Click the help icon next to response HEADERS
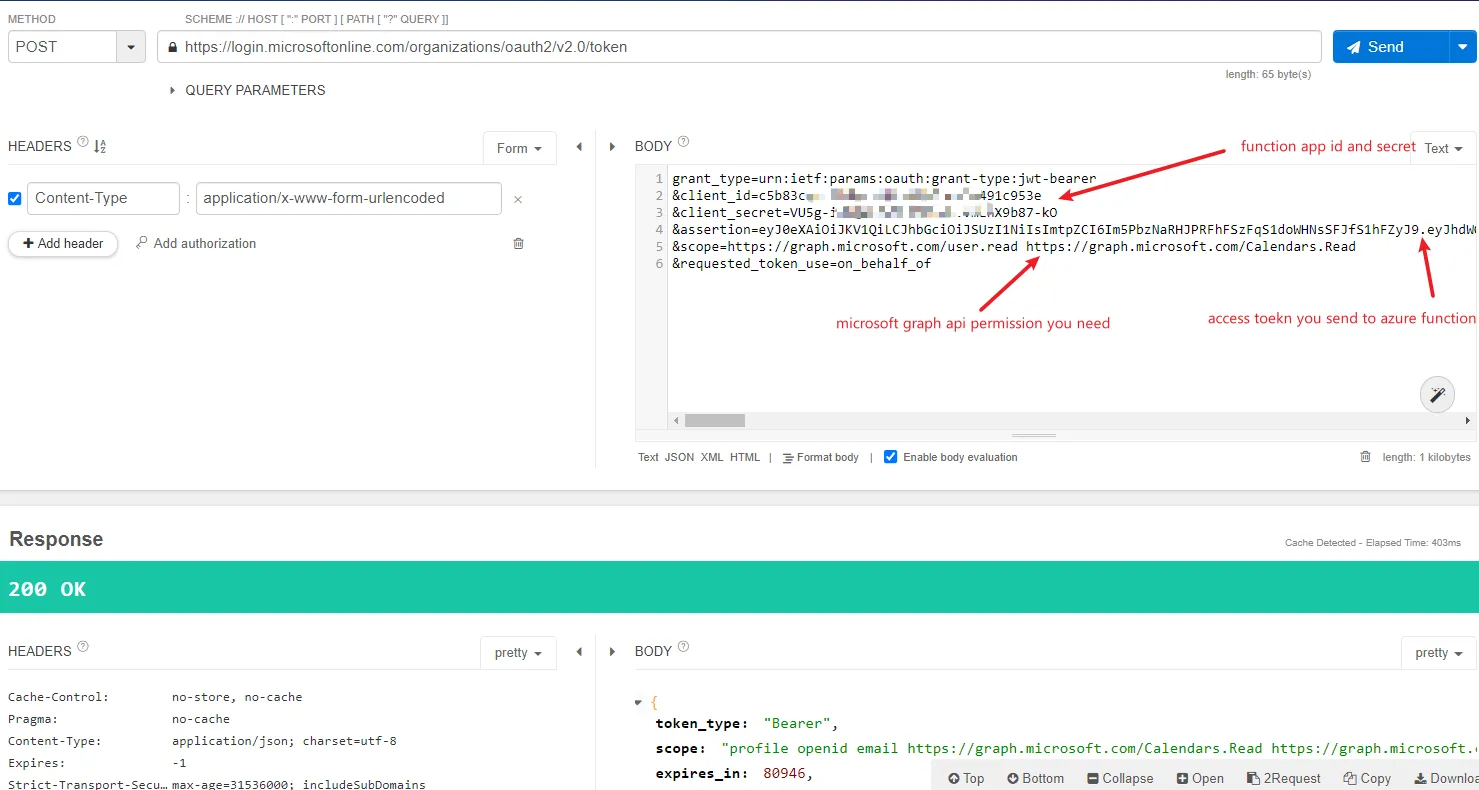This screenshot has width=1479, height=790. click(x=83, y=647)
